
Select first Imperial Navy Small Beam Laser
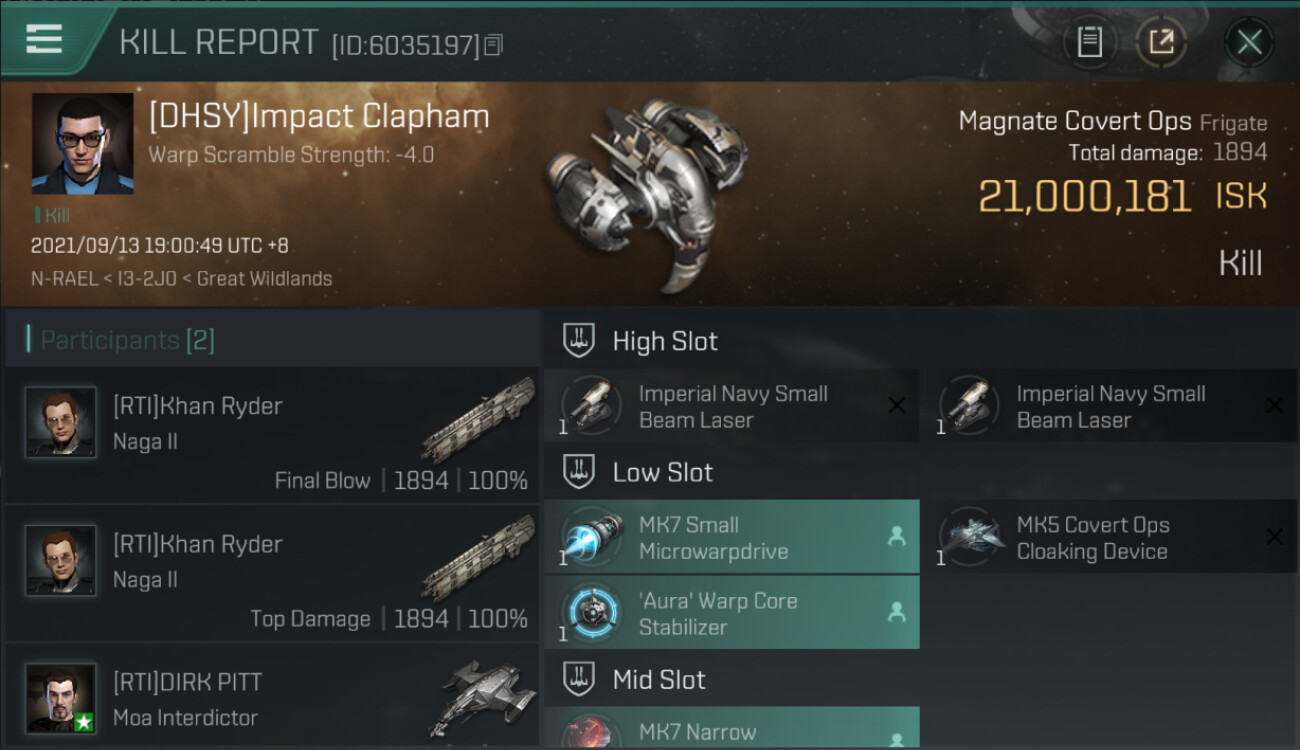(x=731, y=406)
